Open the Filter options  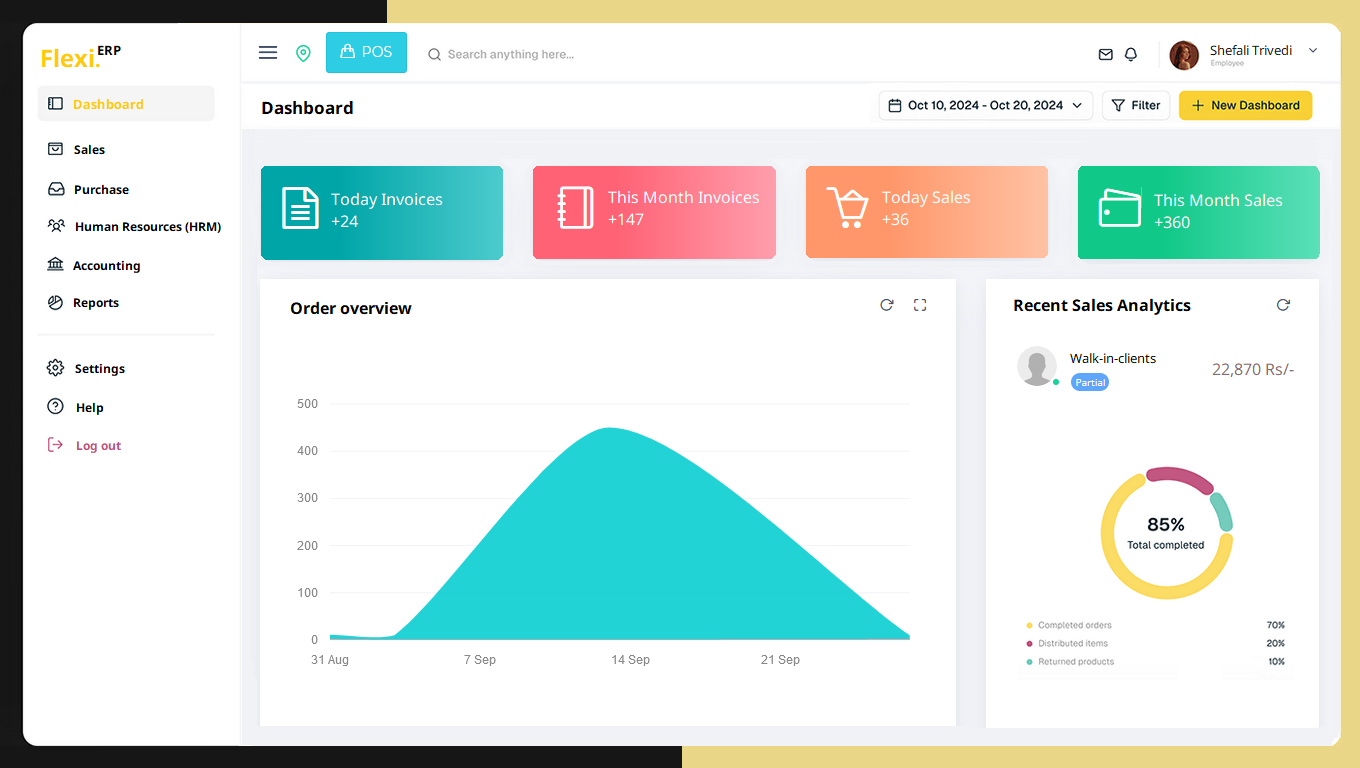(x=1135, y=105)
